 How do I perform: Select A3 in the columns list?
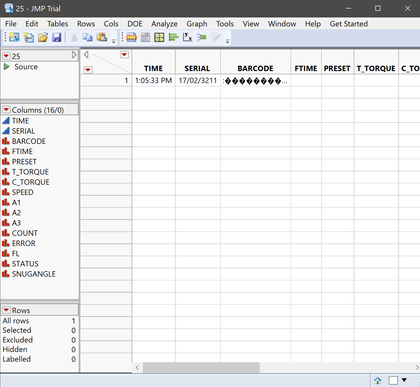16,223
